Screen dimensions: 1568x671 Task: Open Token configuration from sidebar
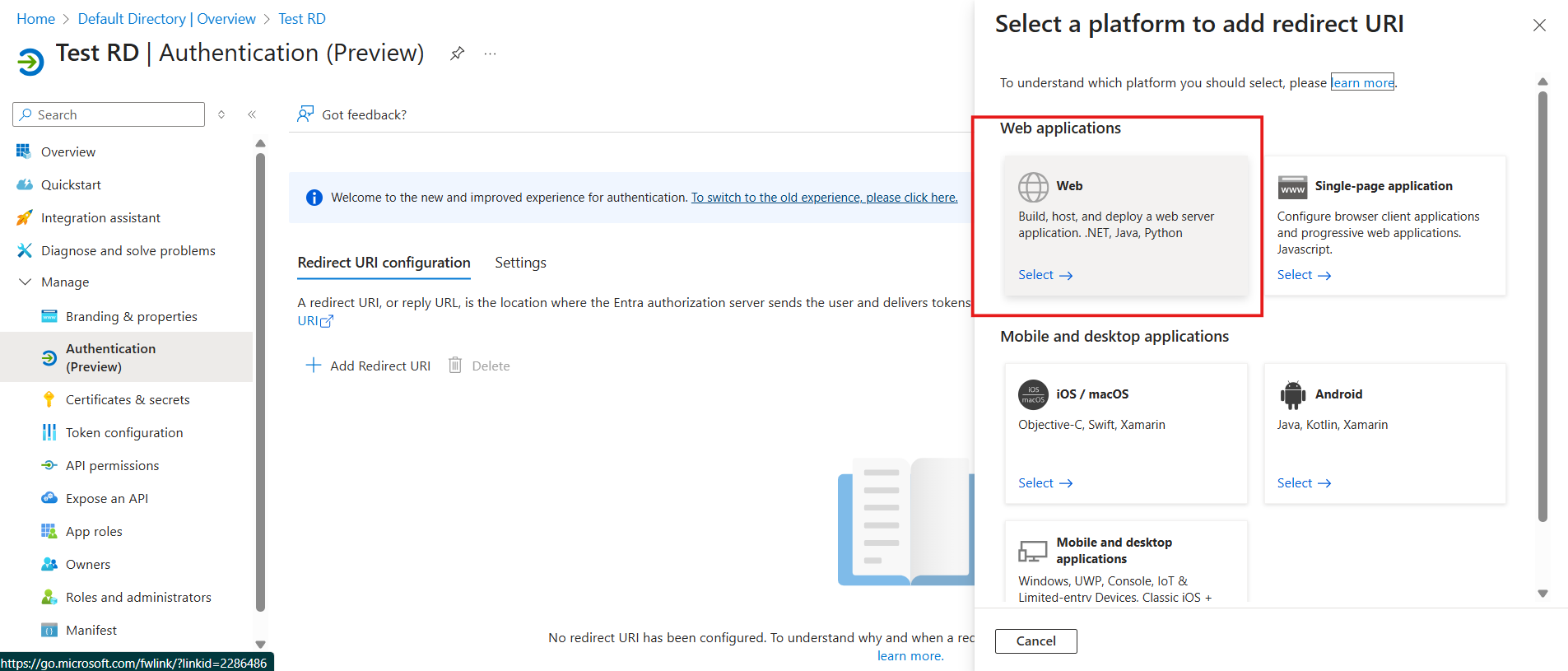pos(123,432)
